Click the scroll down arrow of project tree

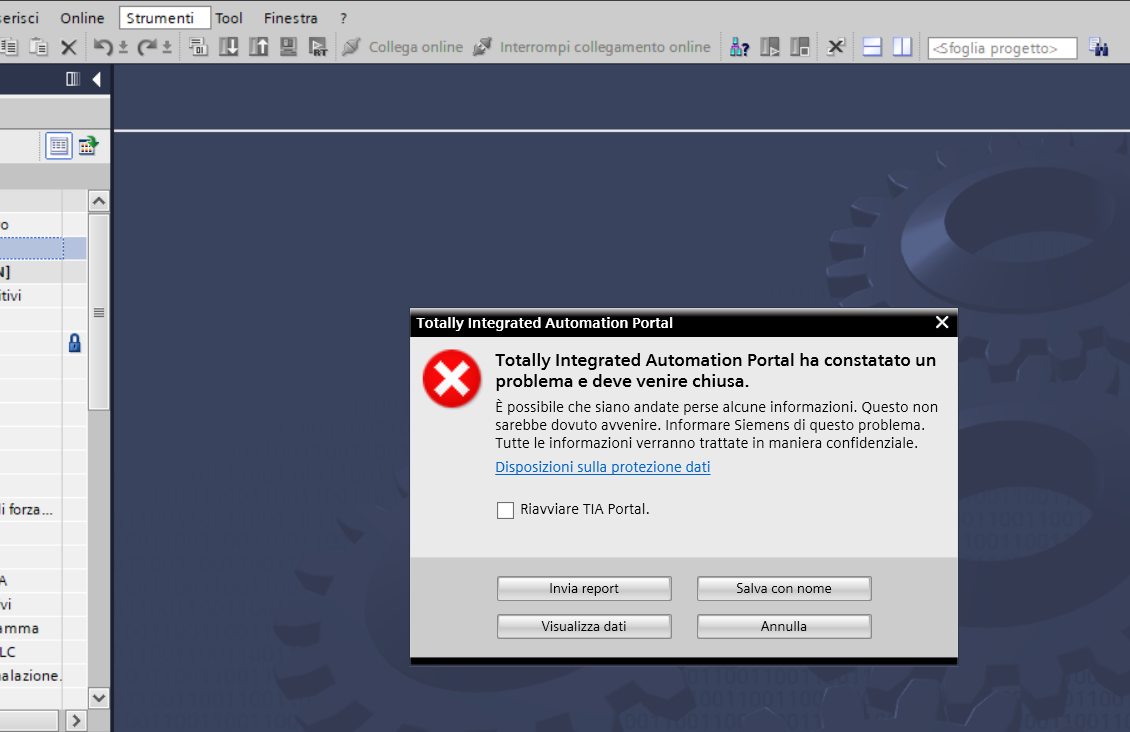99,697
